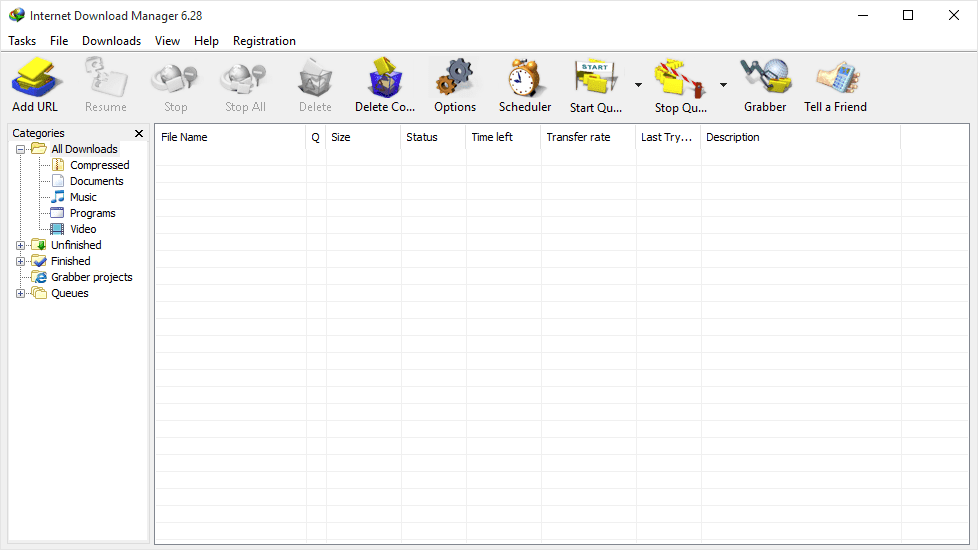Screen dimensions: 978x550
Task: Open the Start Queue dropdown arrow
Action: tap(638, 85)
